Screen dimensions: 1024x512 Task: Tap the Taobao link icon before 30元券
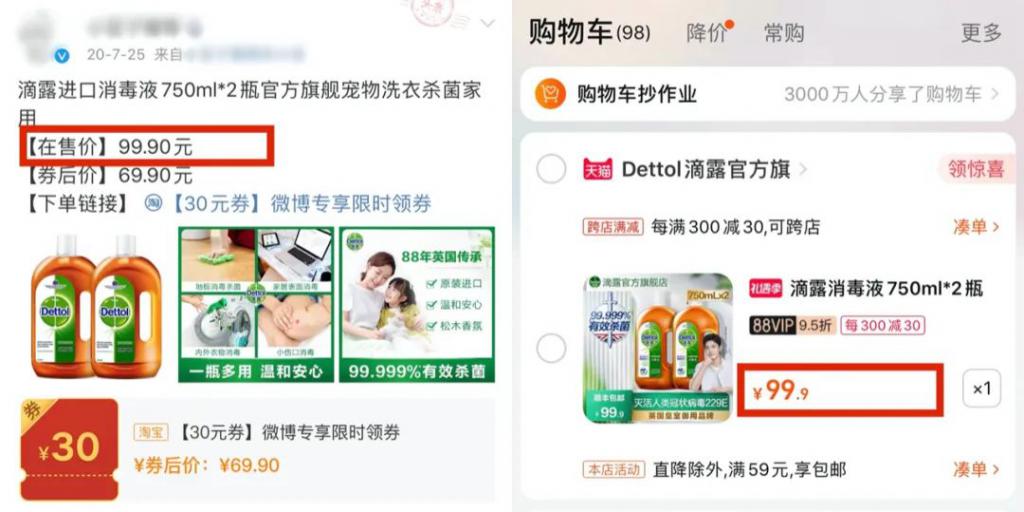[153, 204]
